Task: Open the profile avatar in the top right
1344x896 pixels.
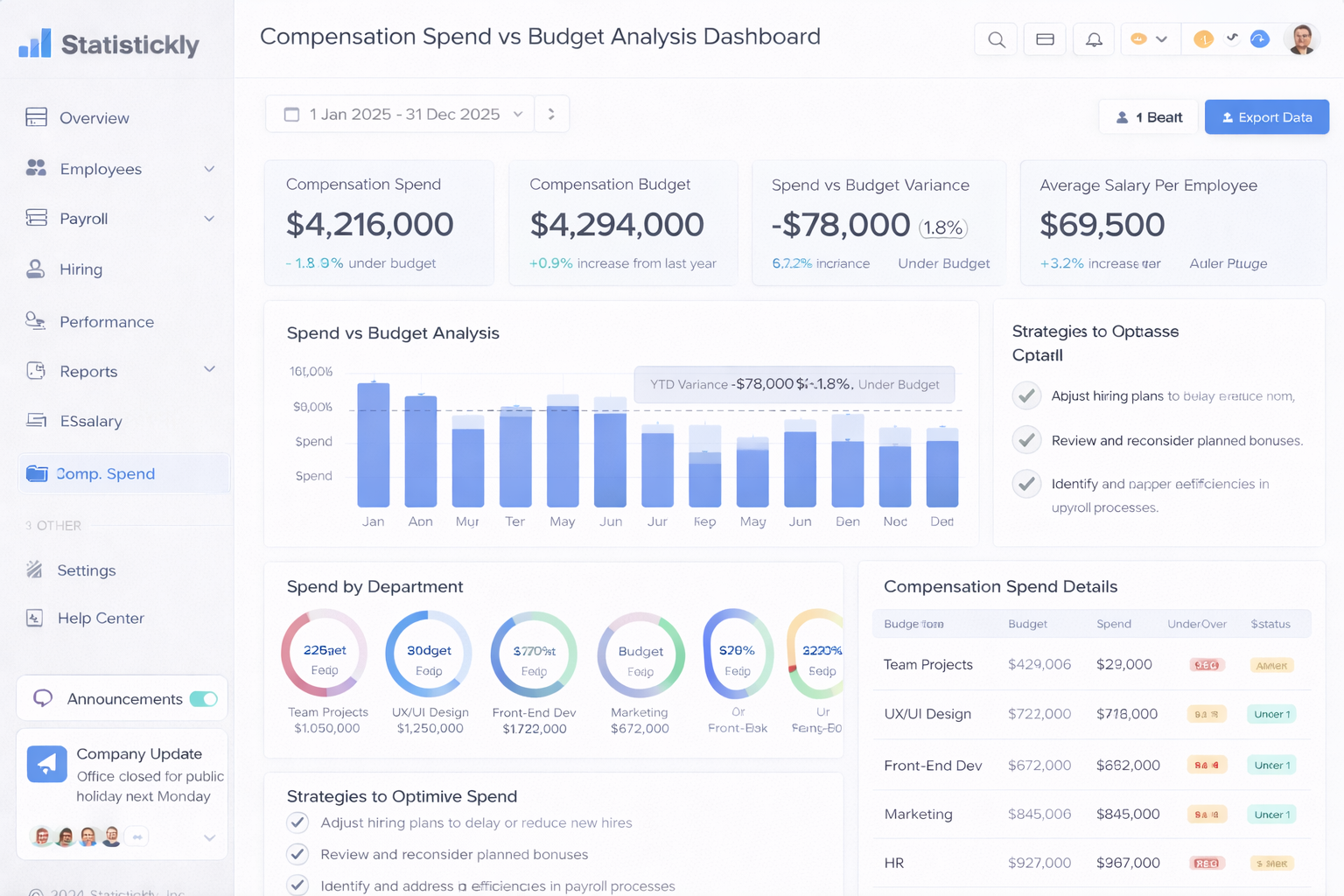Action: tap(1301, 38)
